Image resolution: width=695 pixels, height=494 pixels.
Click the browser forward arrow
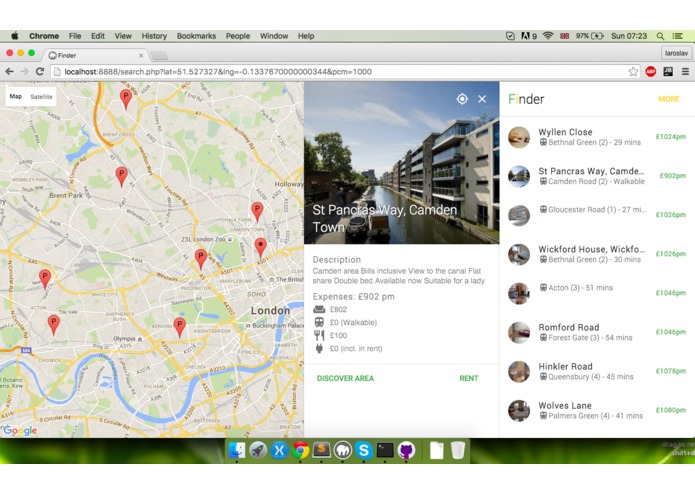tap(24, 71)
